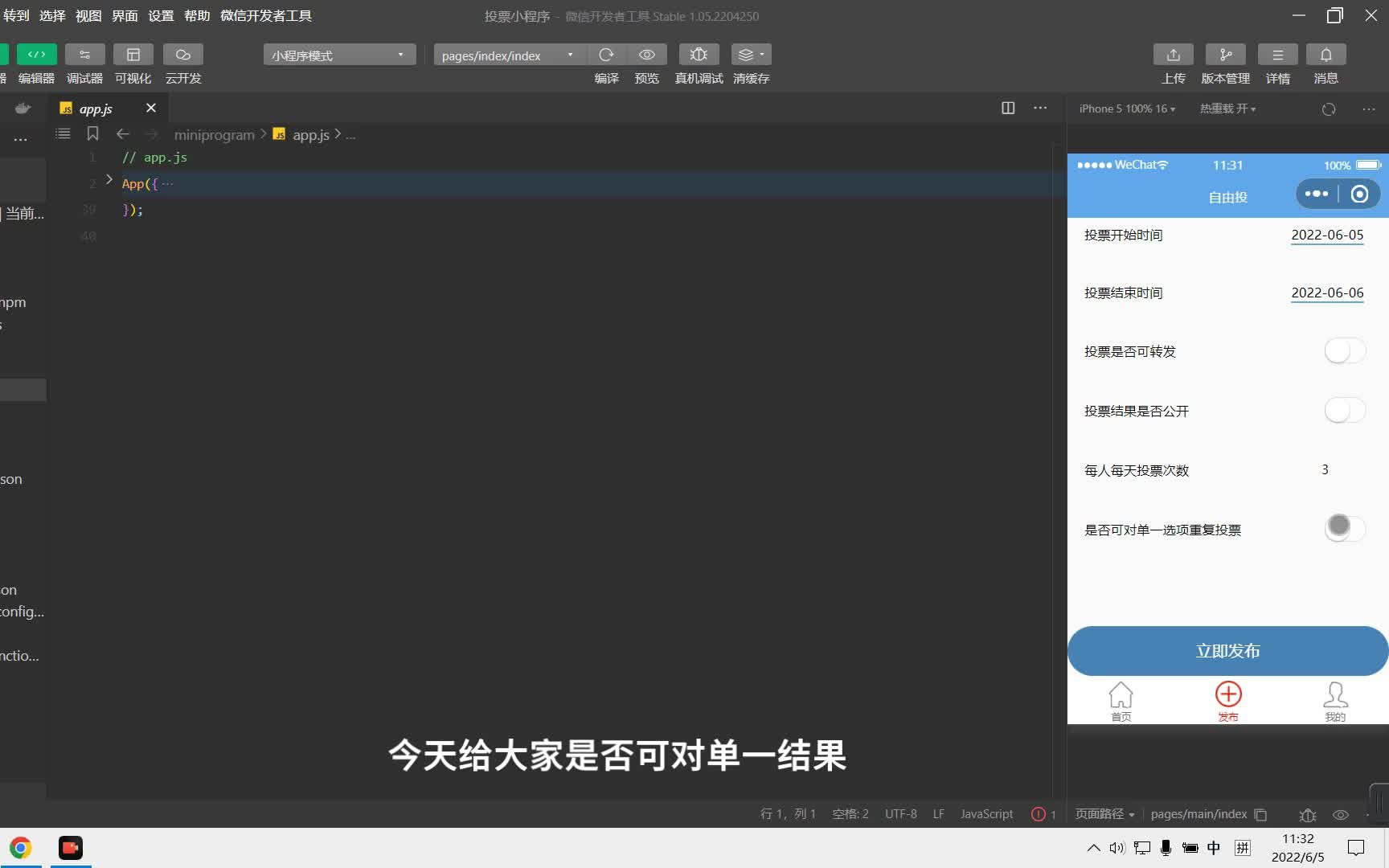Open the 界面 menu
The height and width of the screenshot is (868, 1389).
tap(125, 15)
